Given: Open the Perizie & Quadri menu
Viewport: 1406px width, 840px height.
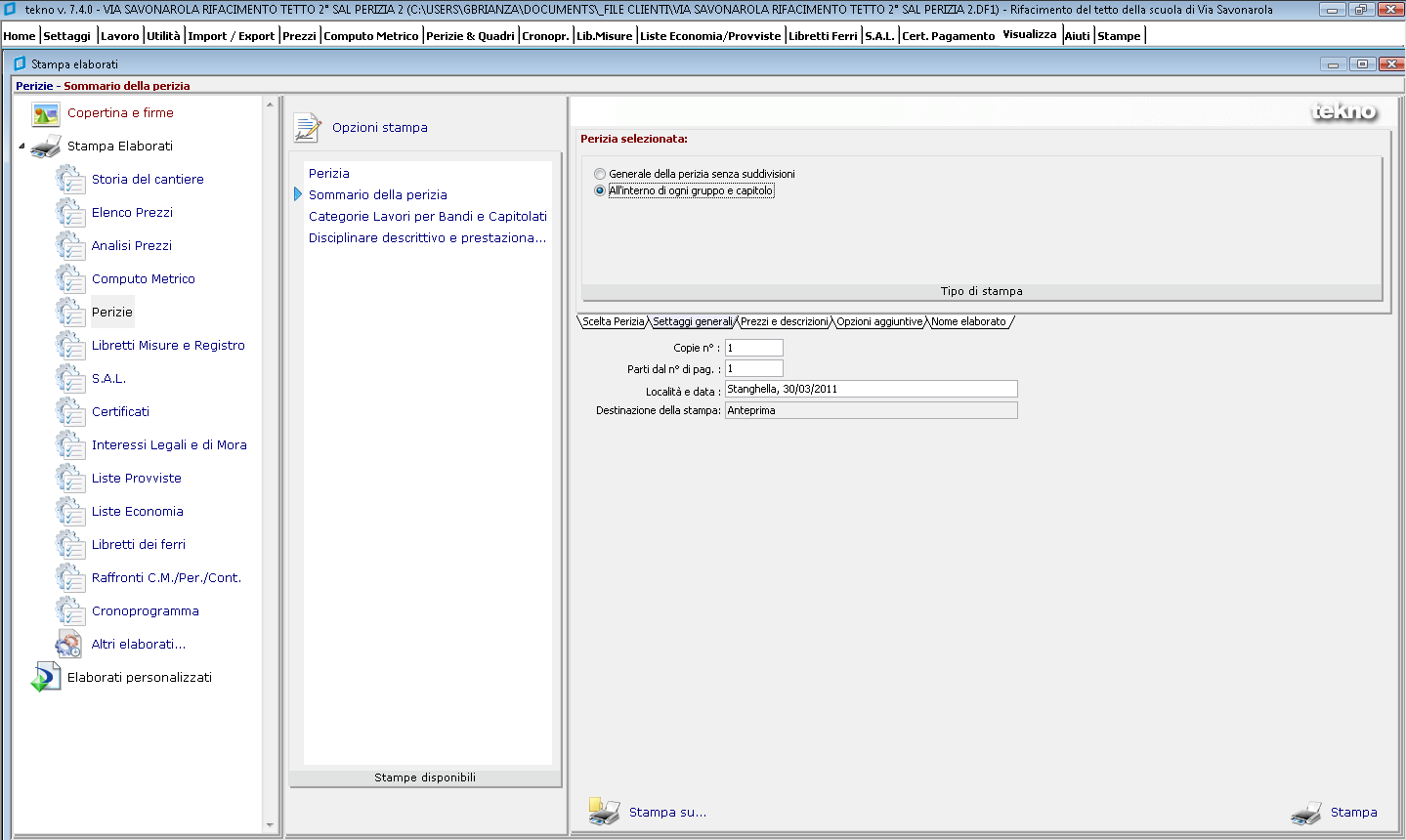Looking at the screenshot, I should [x=471, y=36].
